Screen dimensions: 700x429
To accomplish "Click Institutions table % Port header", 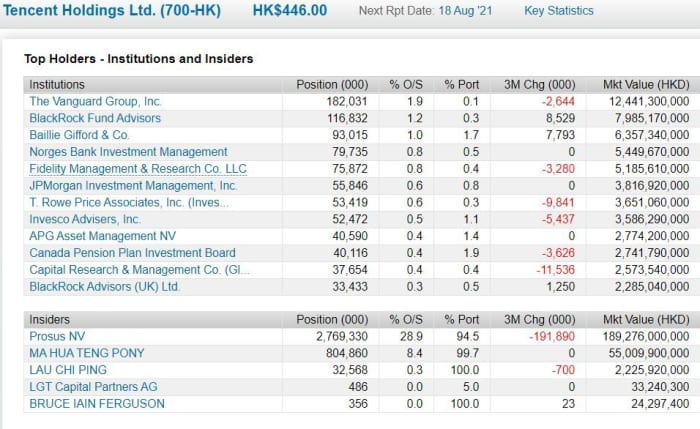I will 462,85.
